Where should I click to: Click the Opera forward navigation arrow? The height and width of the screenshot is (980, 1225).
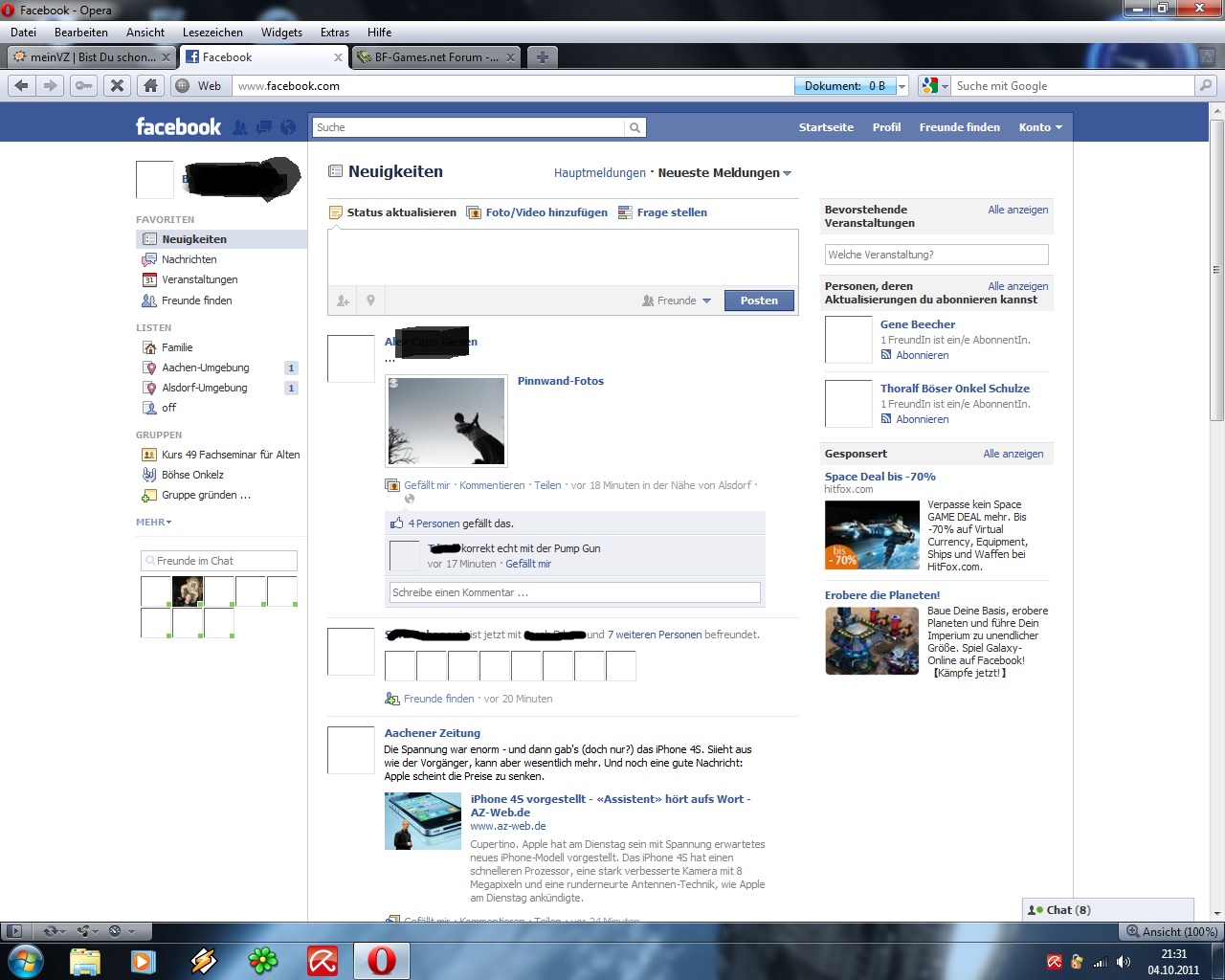click(50, 85)
